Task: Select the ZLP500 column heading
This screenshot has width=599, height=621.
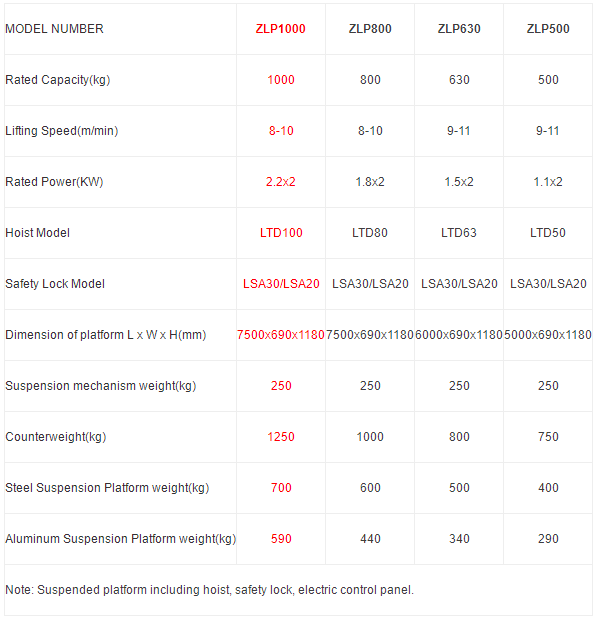Action: click(x=548, y=29)
